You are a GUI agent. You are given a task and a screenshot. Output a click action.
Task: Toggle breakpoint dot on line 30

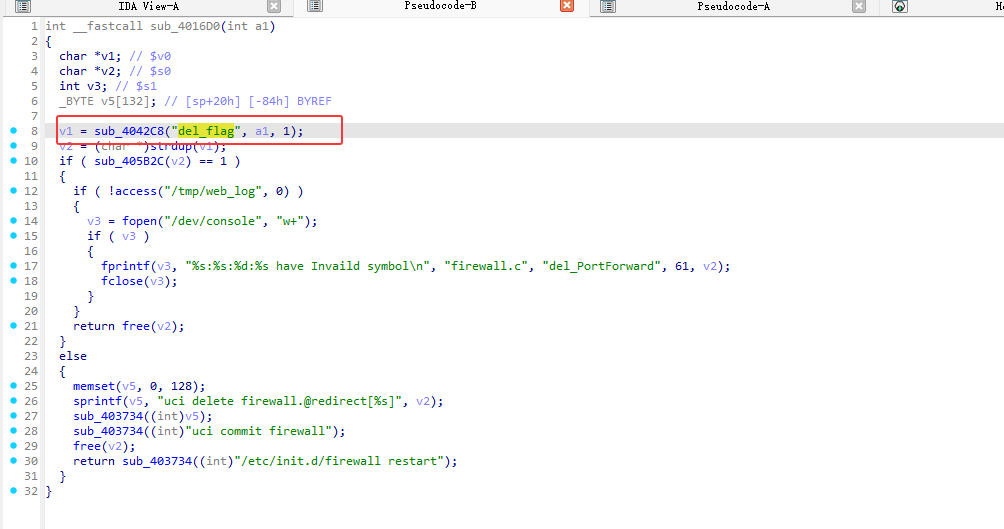(12, 461)
